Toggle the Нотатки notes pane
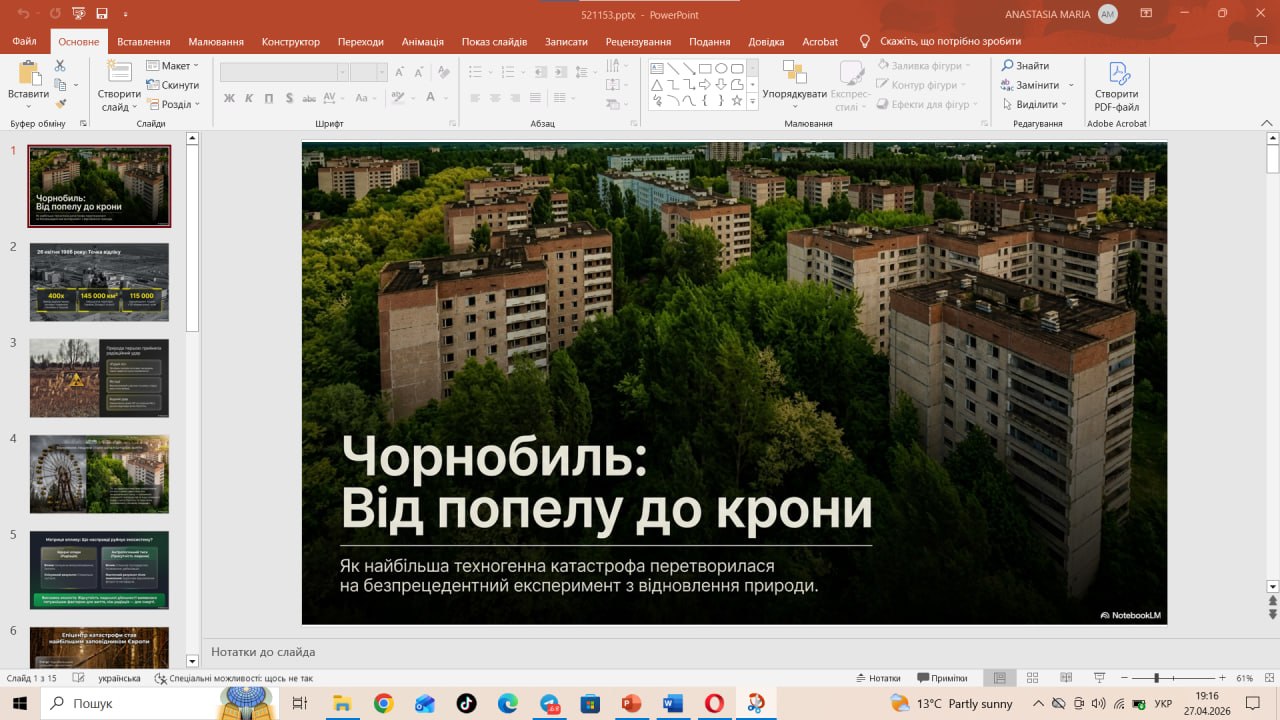 tap(878, 678)
